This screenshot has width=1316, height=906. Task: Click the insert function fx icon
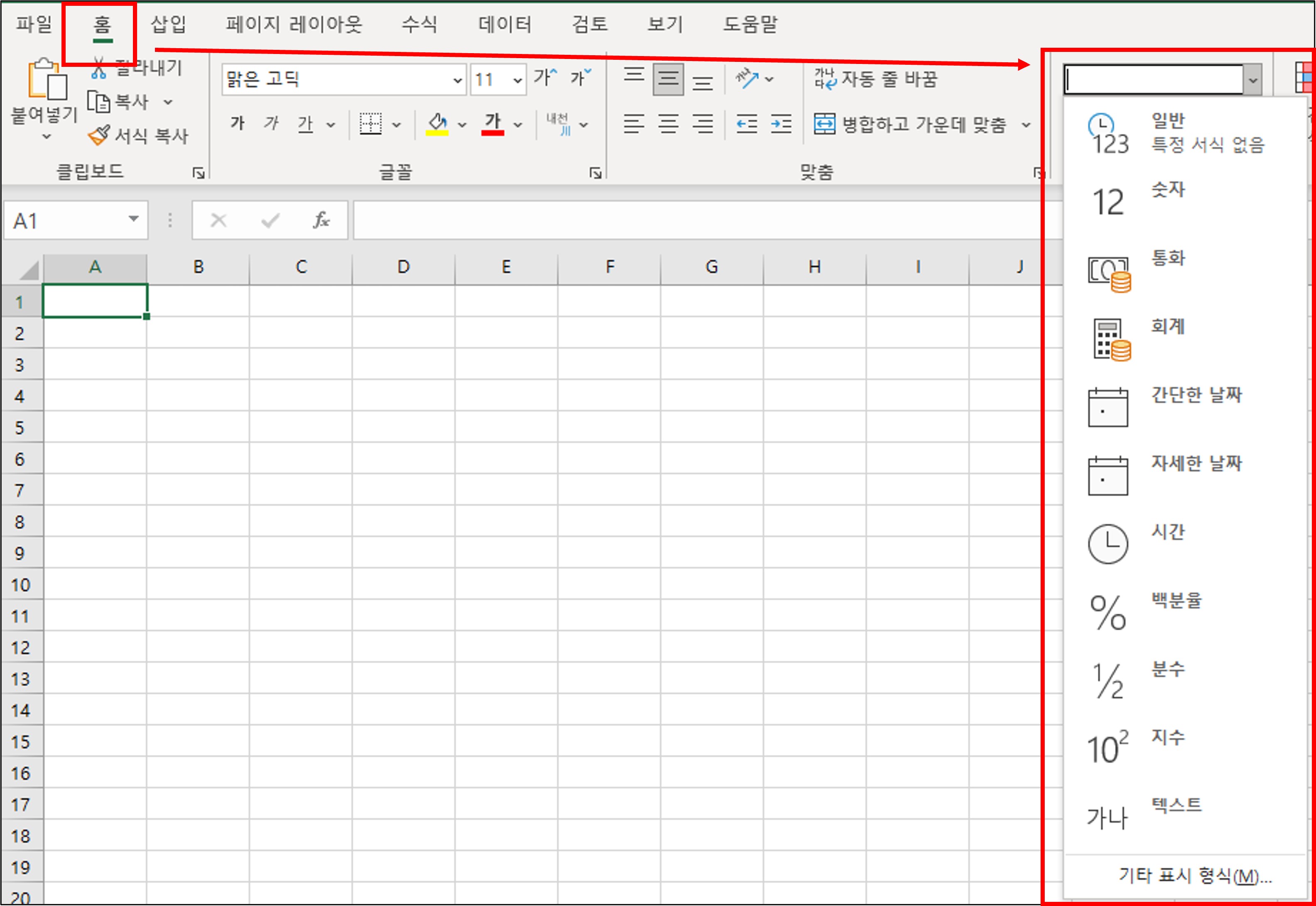click(321, 220)
